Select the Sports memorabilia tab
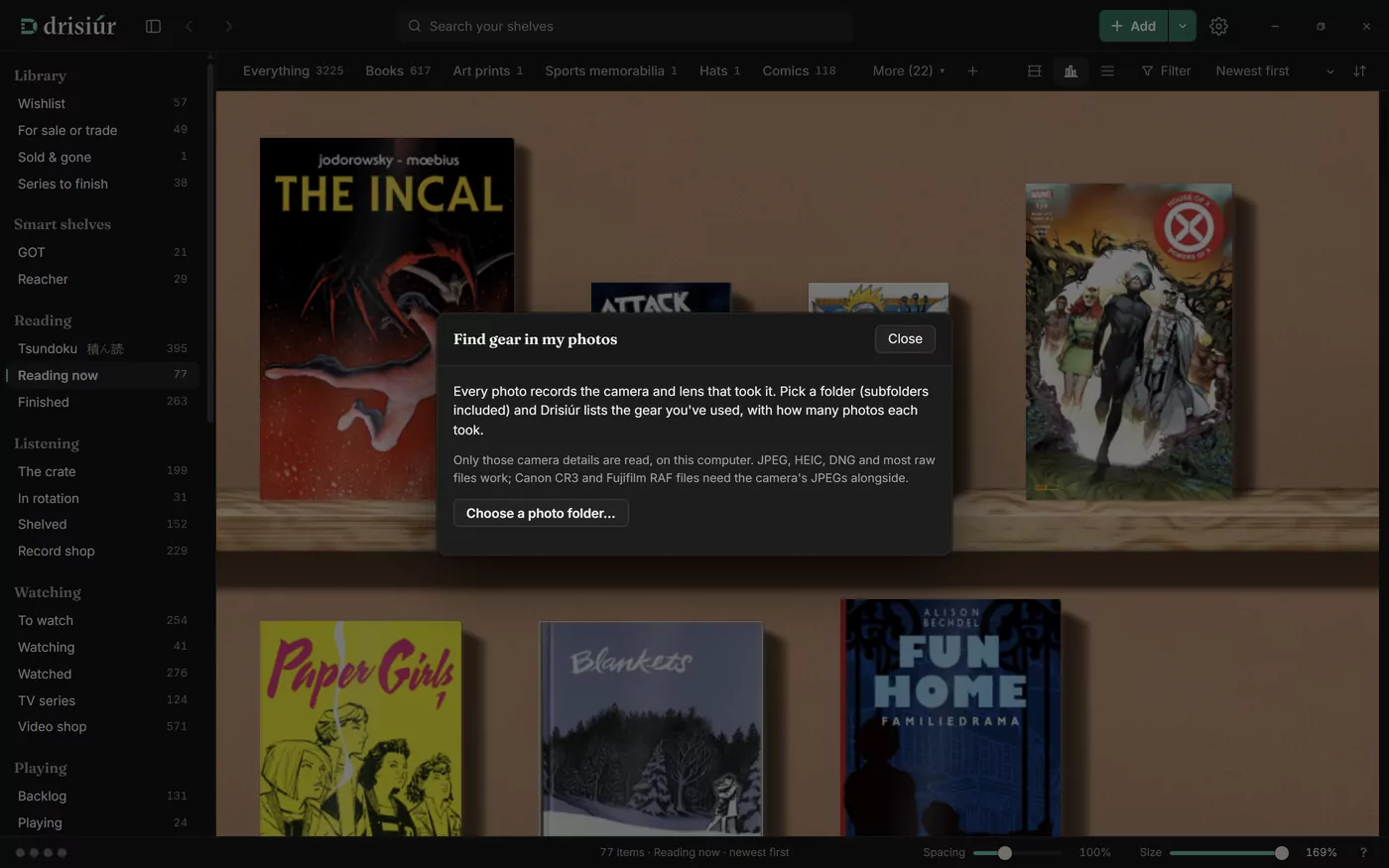Image resolution: width=1389 pixels, height=868 pixels. pyautogui.click(x=611, y=71)
